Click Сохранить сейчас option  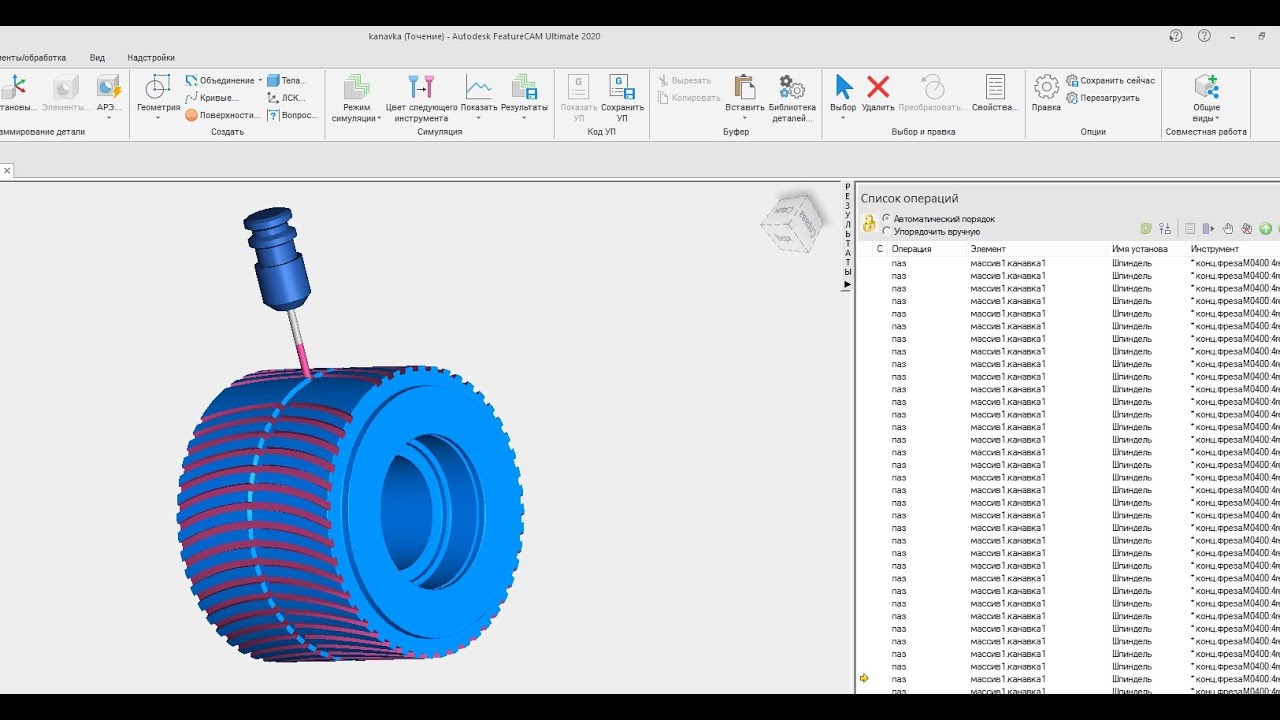point(1110,80)
